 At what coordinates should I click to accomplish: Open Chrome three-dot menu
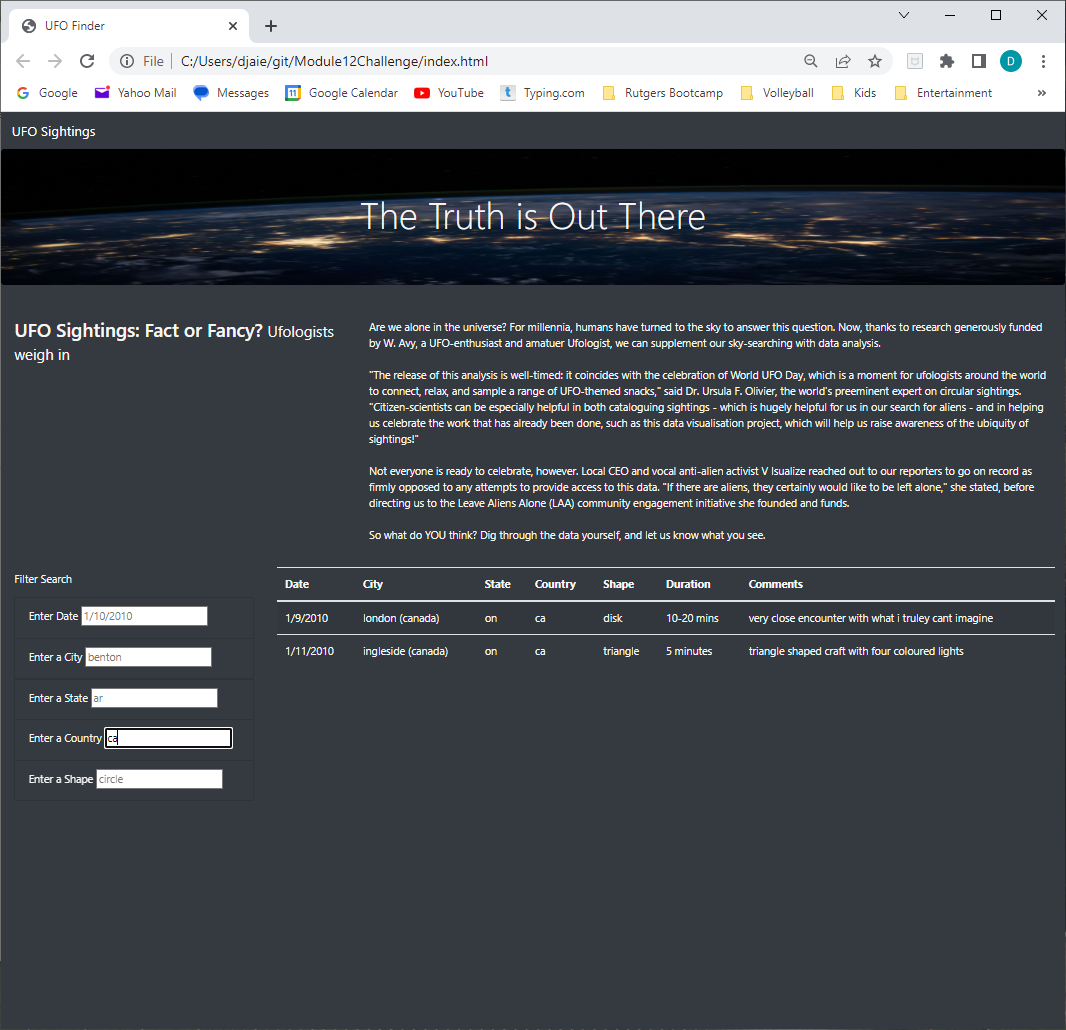tap(1043, 61)
